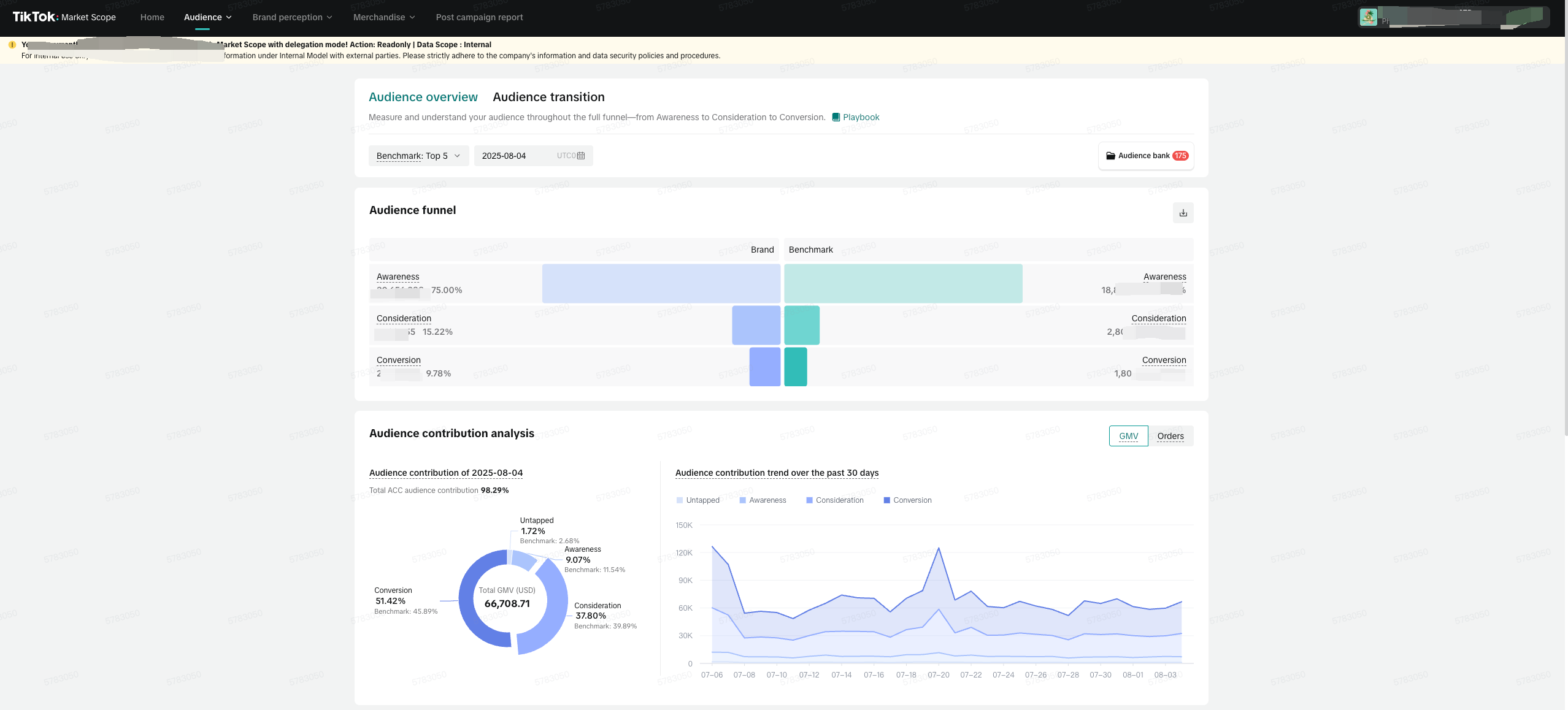Click the profile avatar in the top bar
The height and width of the screenshot is (710, 1568).
click(1368, 17)
